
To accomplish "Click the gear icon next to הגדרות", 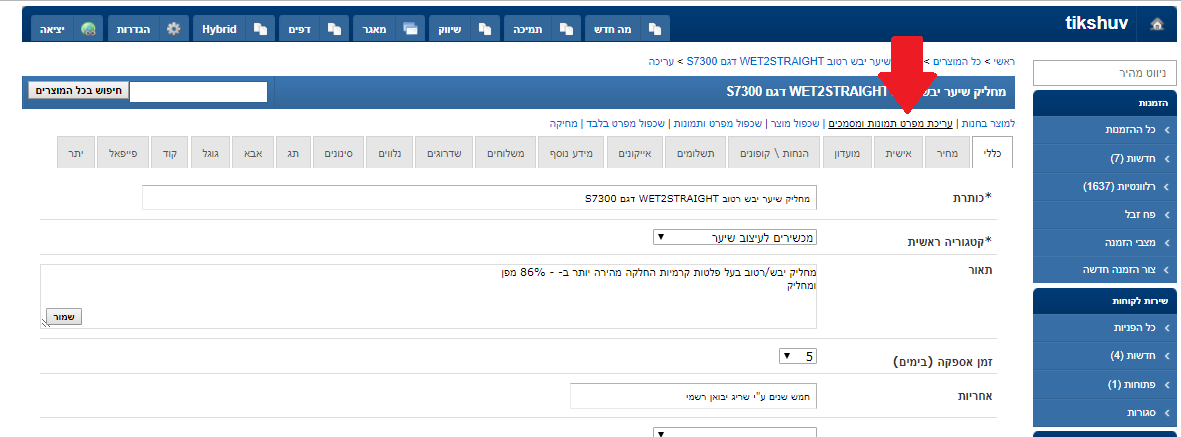I will (x=173, y=29).
